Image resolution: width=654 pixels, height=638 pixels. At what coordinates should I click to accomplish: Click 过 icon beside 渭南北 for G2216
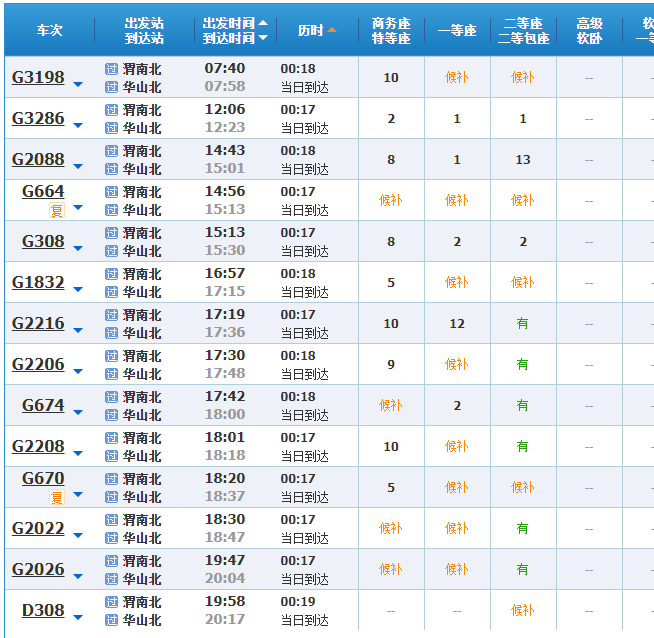coord(111,315)
